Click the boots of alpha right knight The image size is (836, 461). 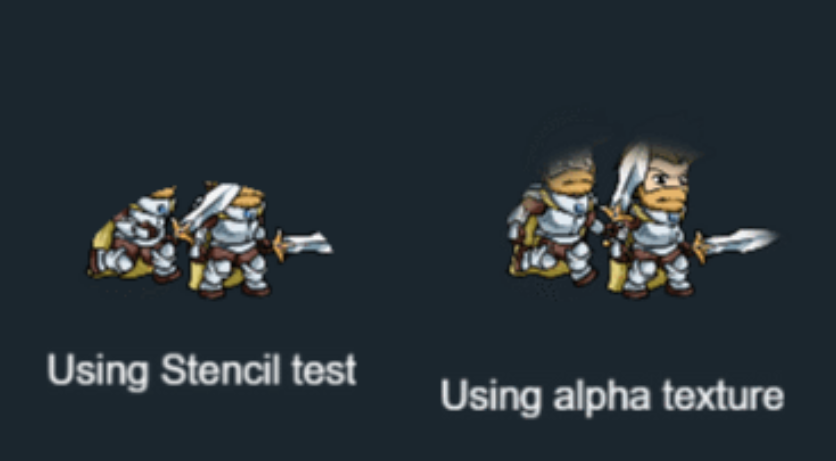(x=658, y=292)
